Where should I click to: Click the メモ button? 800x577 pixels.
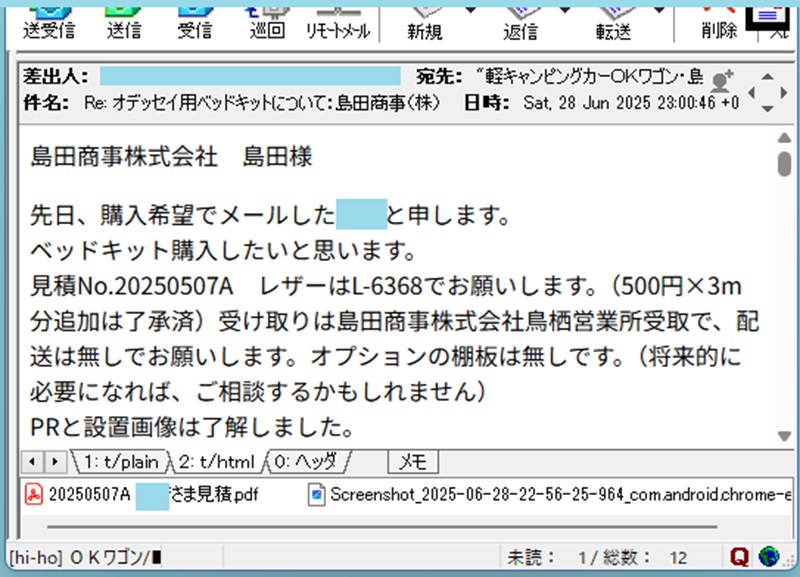[413, 462]
